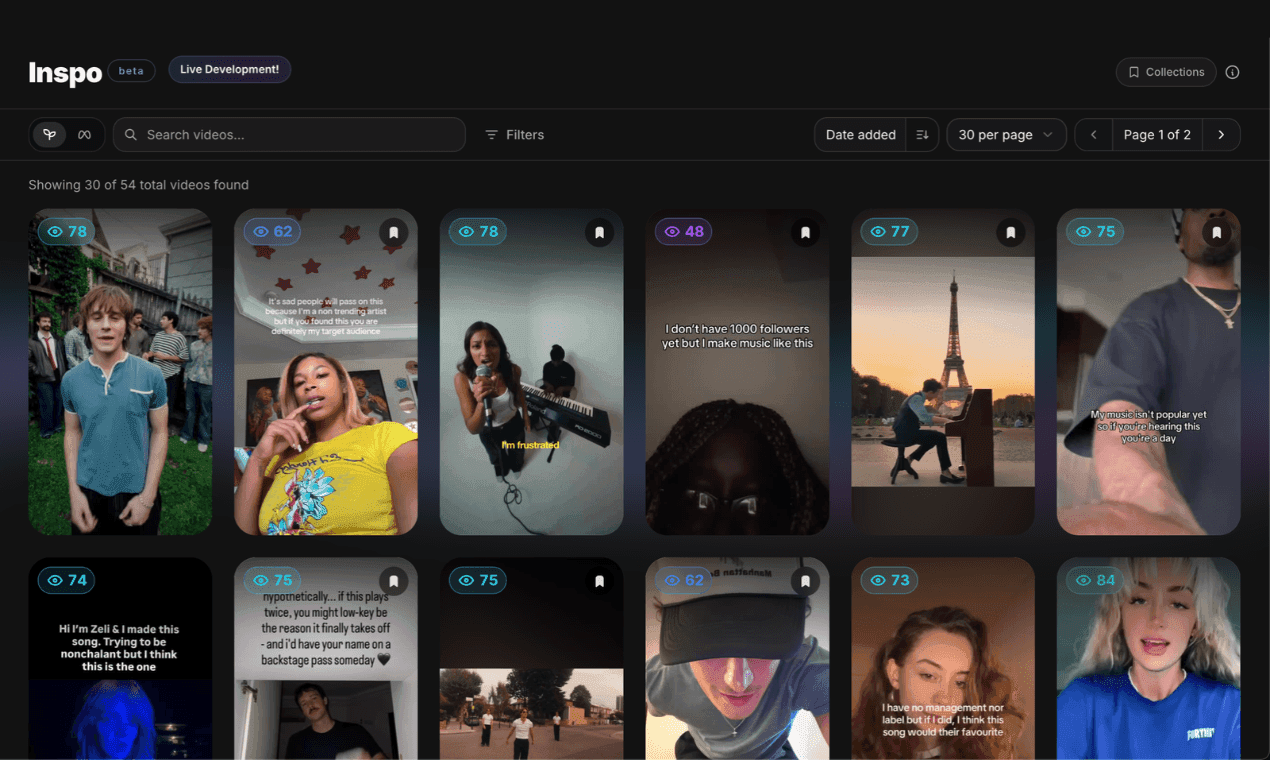
Task: Bookmark the 'hypothetically... if this plays twice' video
Action: [394, 581]
